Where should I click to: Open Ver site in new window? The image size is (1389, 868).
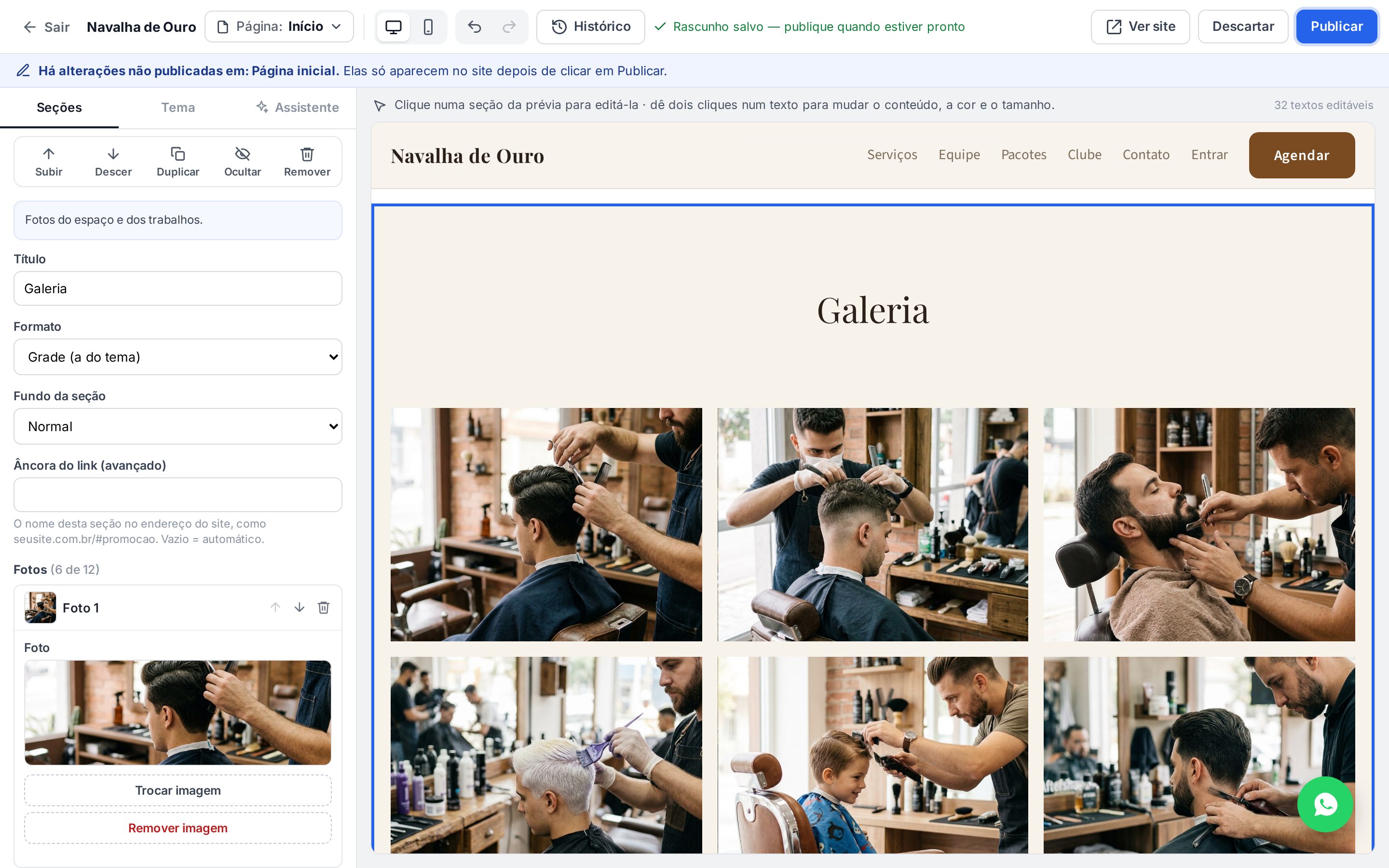pyautogui.click(x=1140, y=27)
